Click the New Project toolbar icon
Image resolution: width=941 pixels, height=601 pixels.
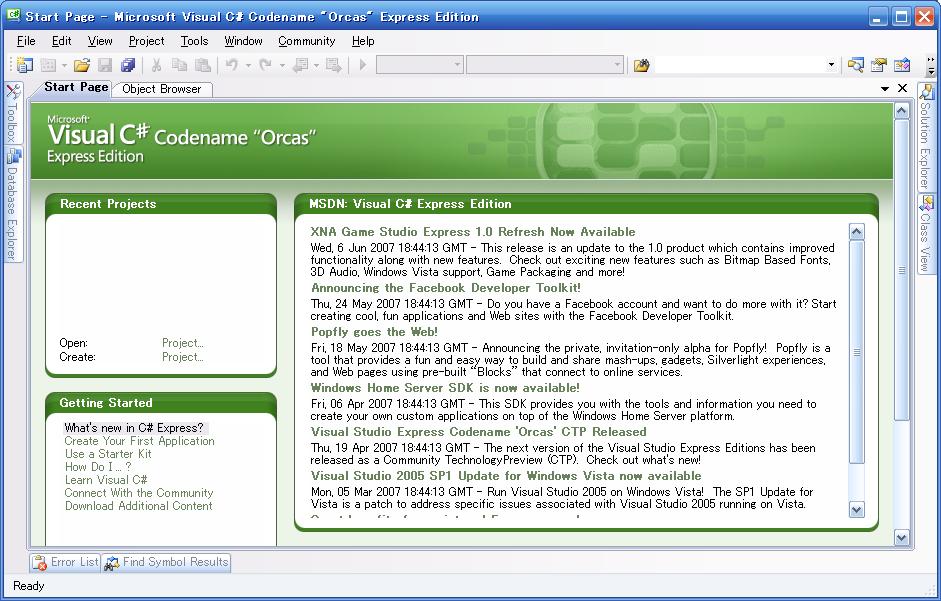coord(25,65)
